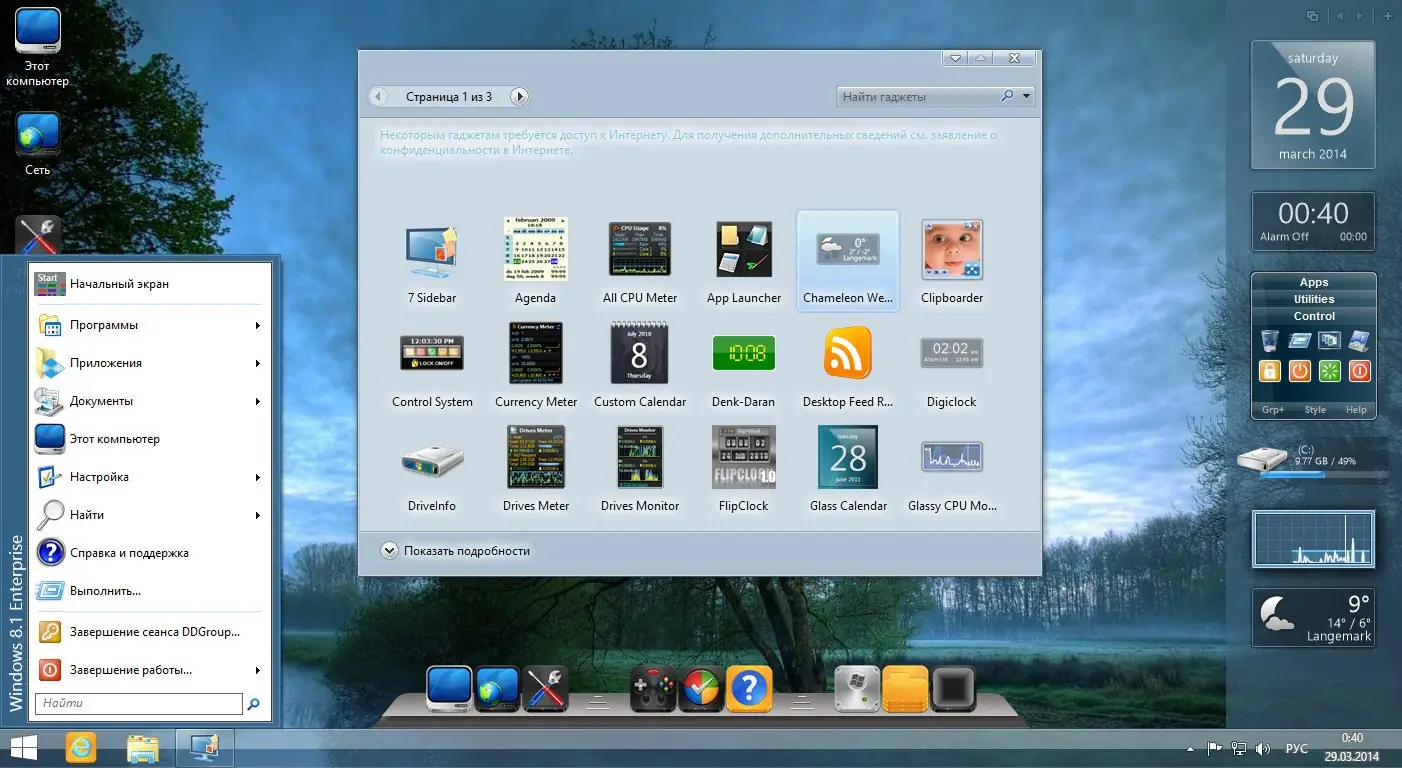Click the Windows Start button

point(23,748)
